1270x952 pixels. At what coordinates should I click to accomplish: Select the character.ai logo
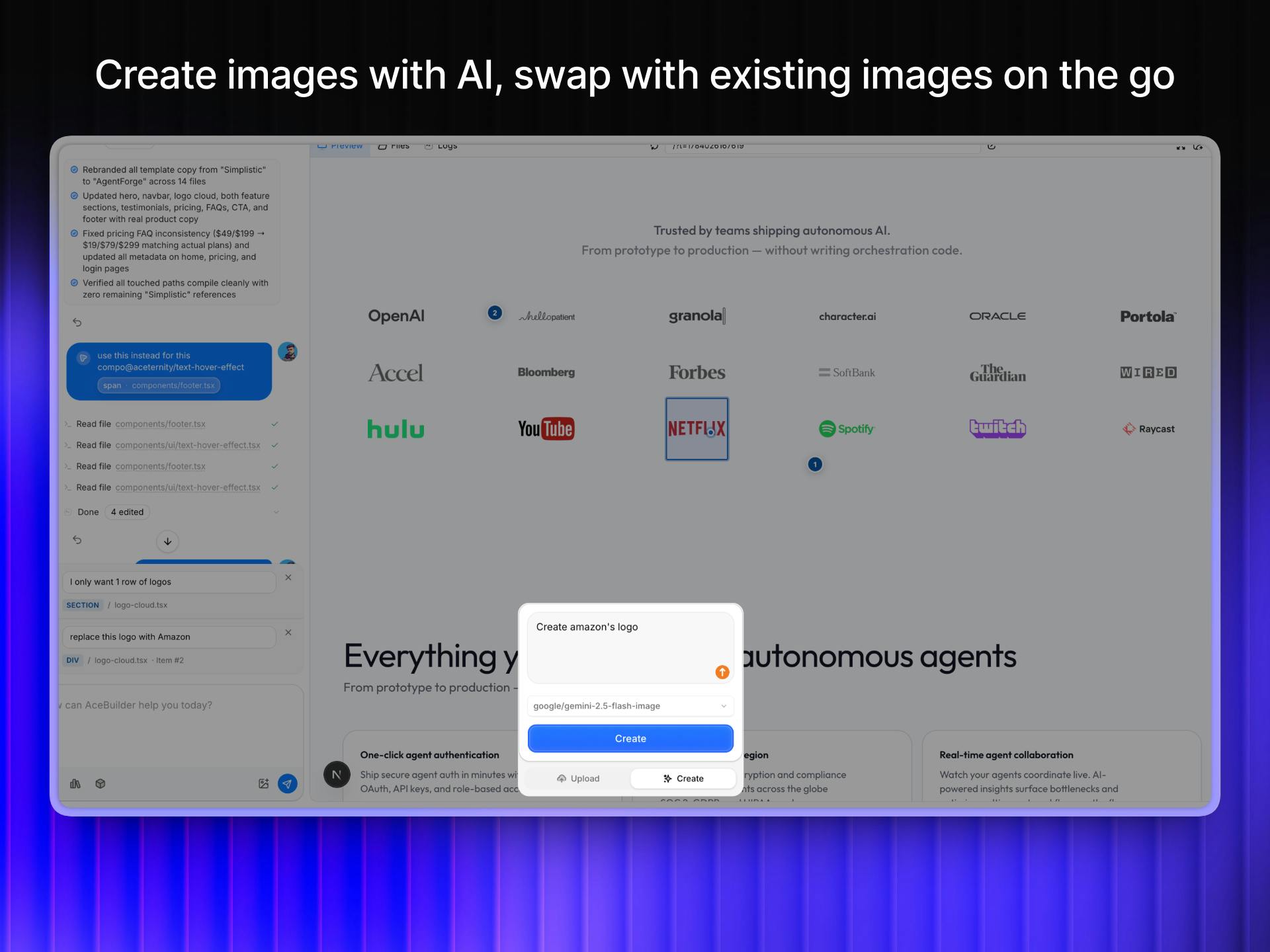pos(847,317)
